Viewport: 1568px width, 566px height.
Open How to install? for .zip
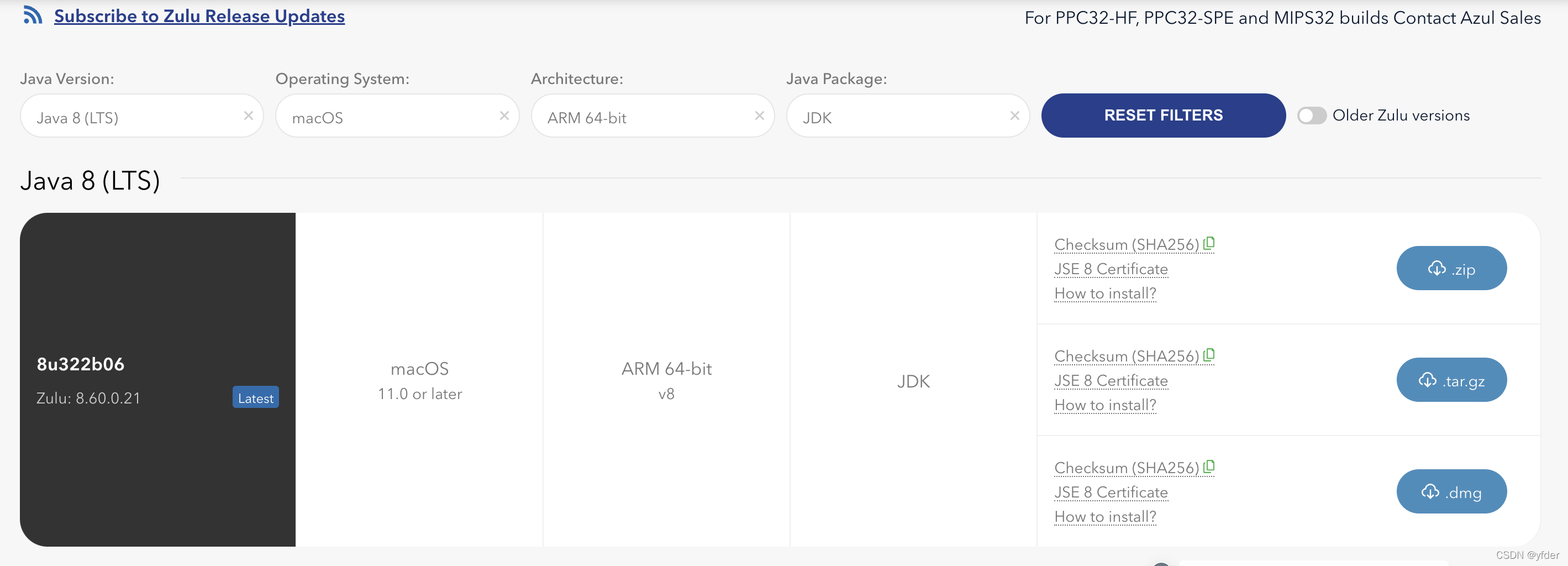click(1105, 293)
